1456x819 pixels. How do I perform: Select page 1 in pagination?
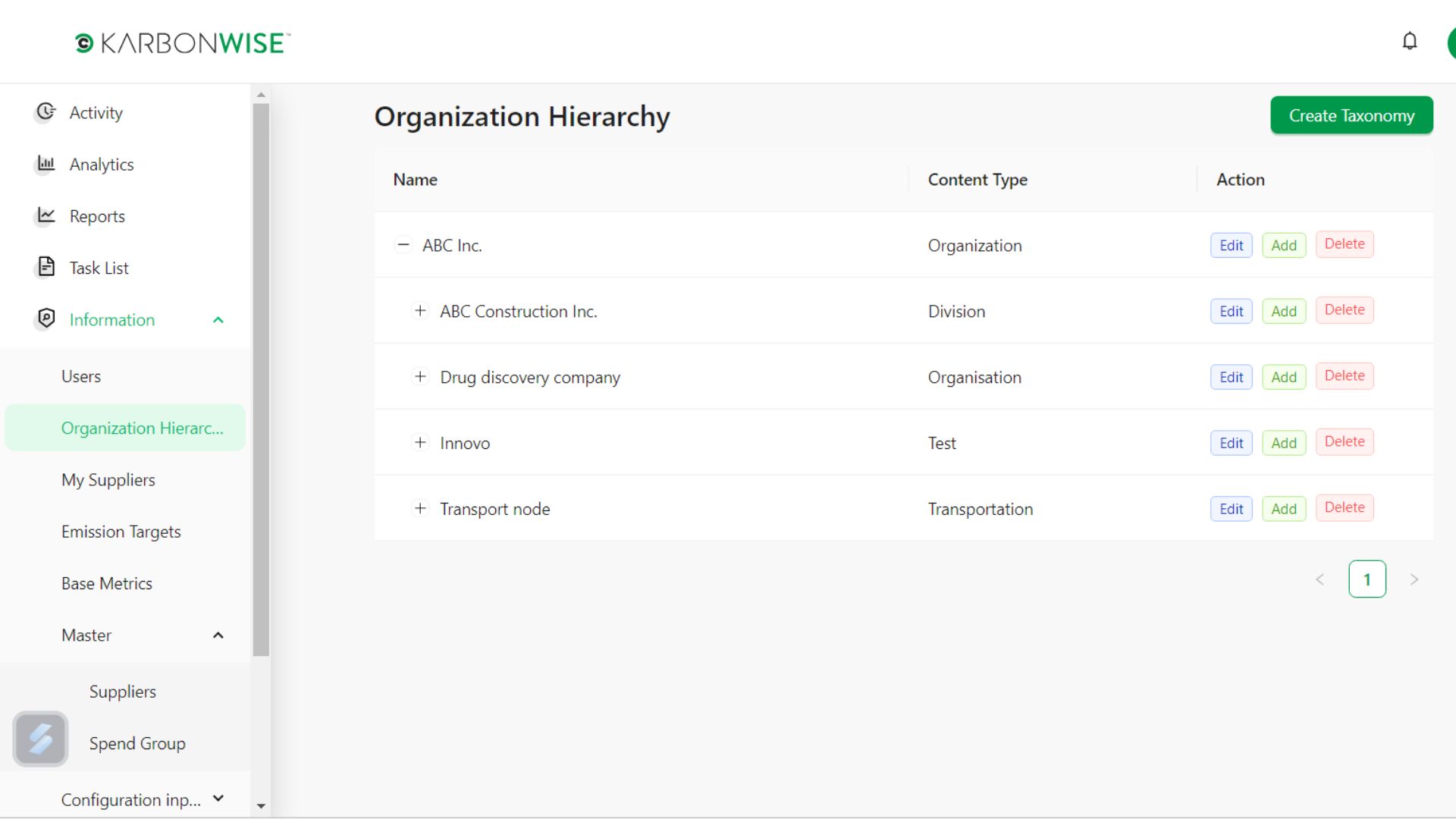(1367, 579)
